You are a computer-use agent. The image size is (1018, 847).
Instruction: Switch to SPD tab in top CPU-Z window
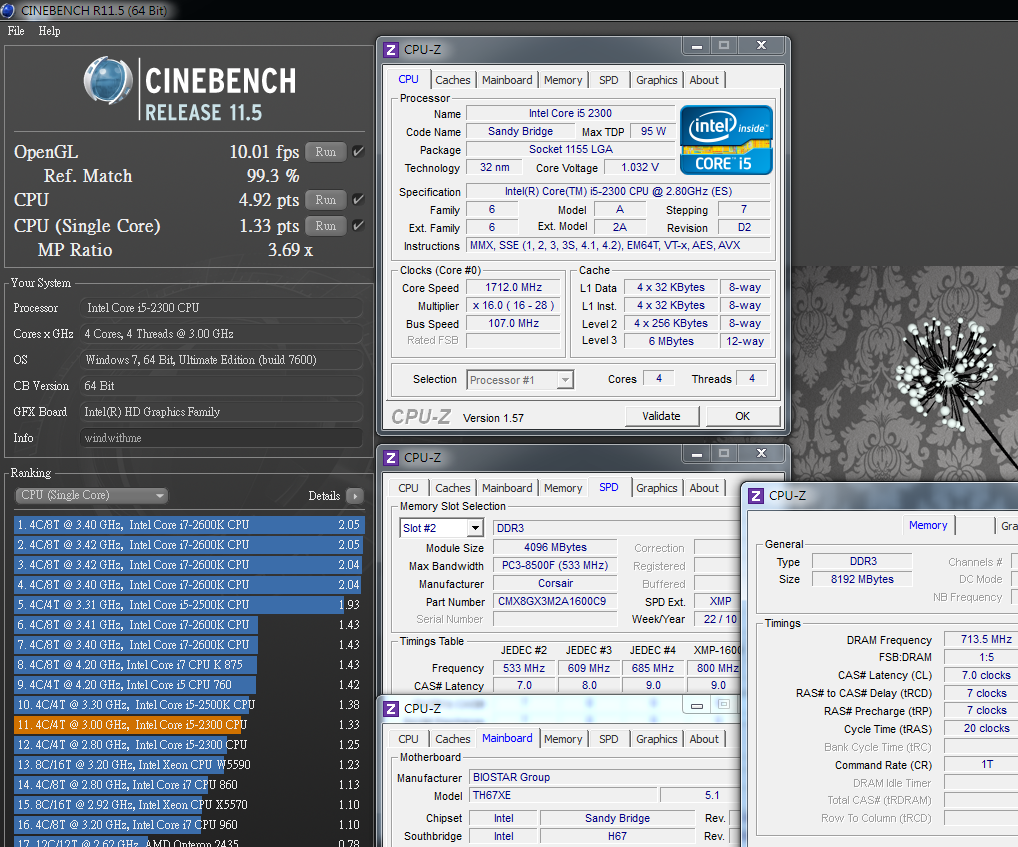tap(608, 80)
